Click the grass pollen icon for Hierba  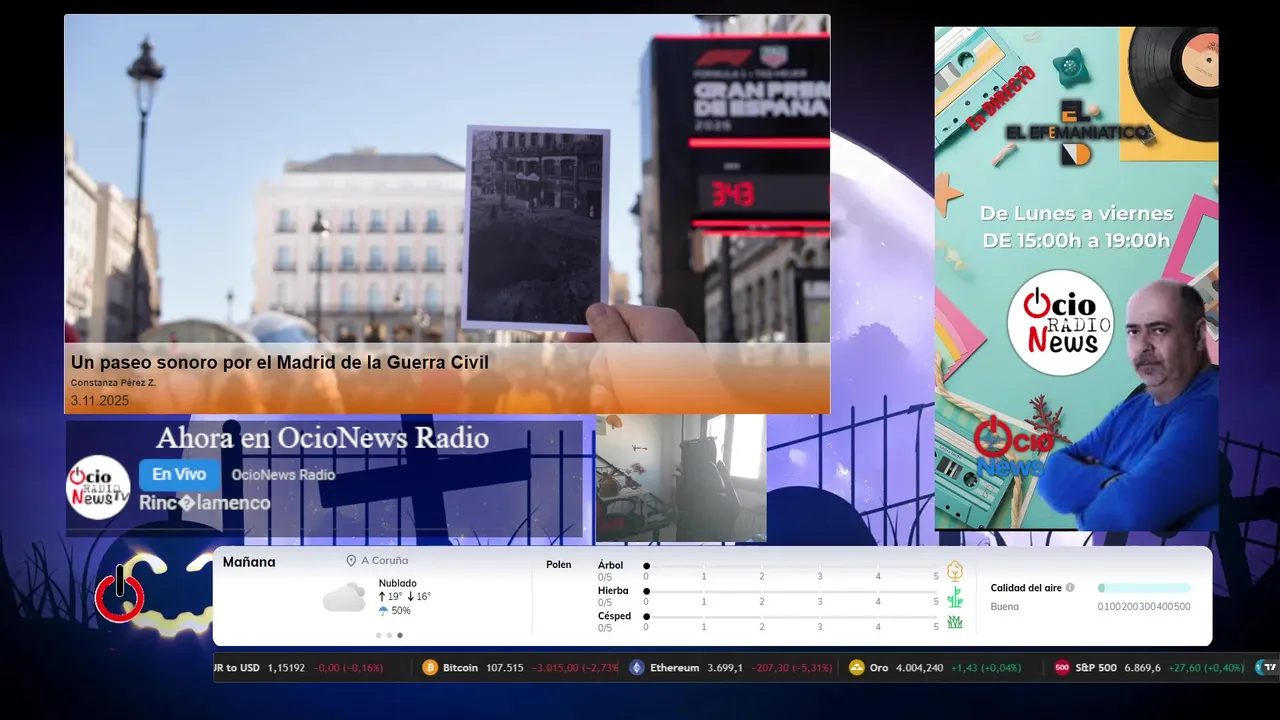(955, 597)
